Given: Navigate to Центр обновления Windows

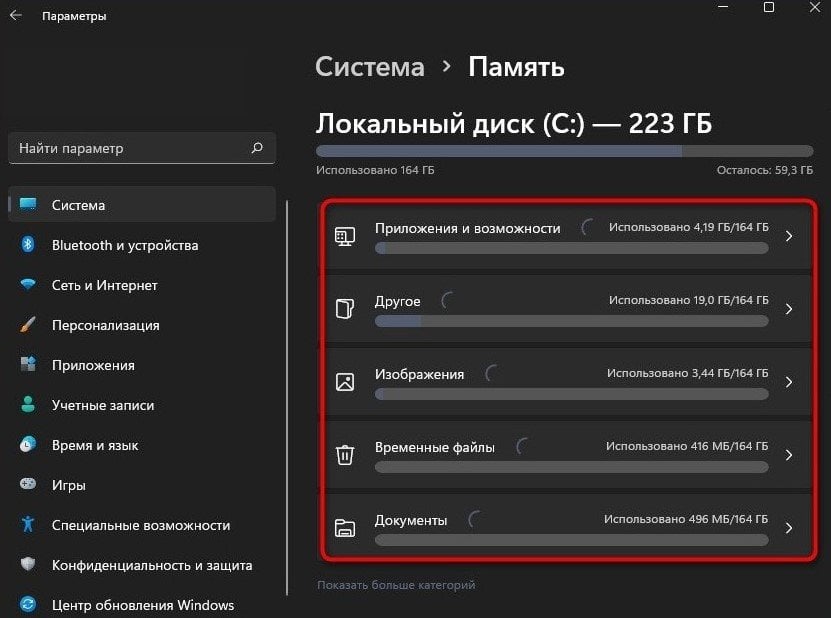Looking at the screenshot, I should coord(142,605).
